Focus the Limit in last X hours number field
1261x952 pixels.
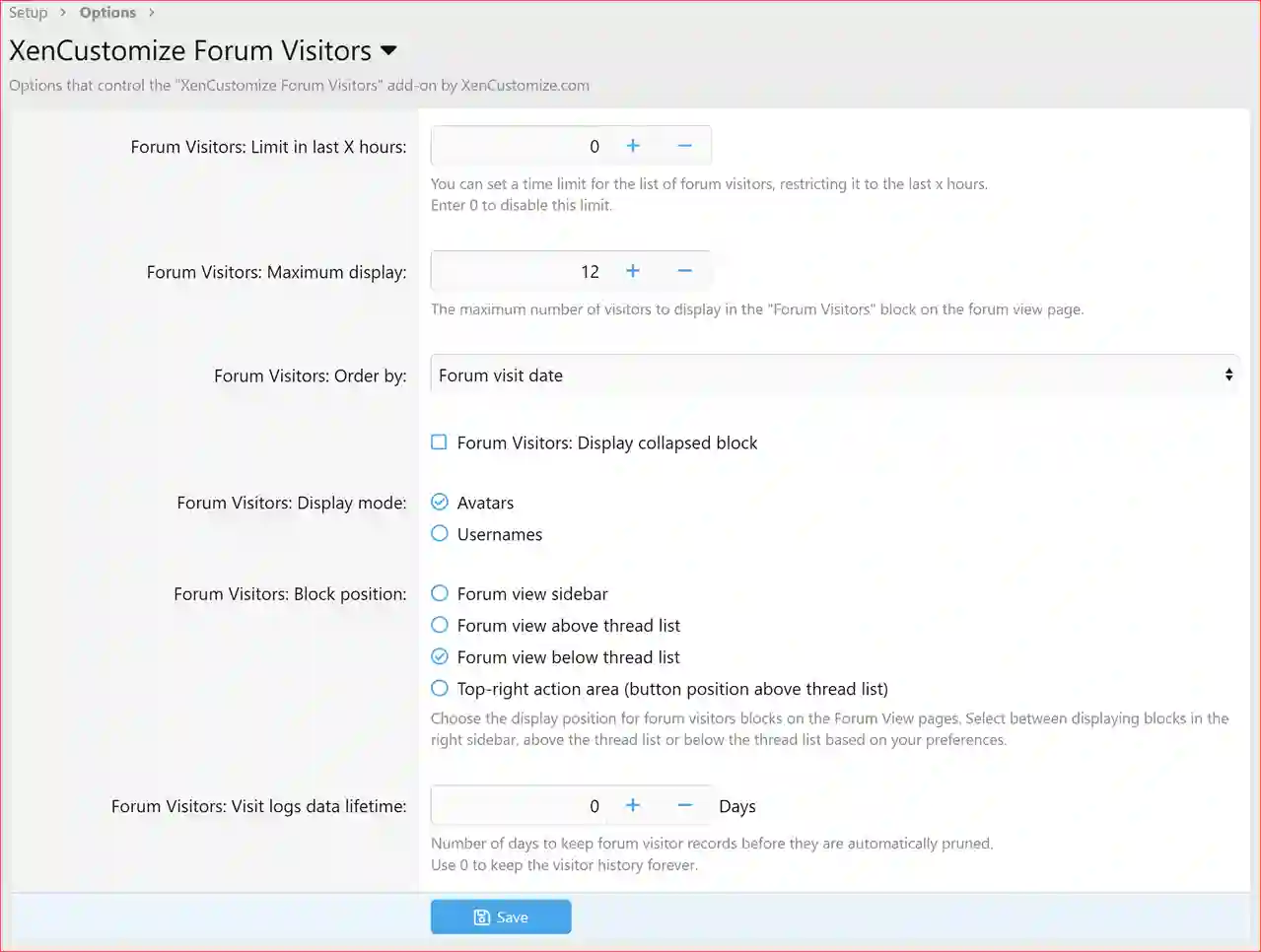(520, 146)
